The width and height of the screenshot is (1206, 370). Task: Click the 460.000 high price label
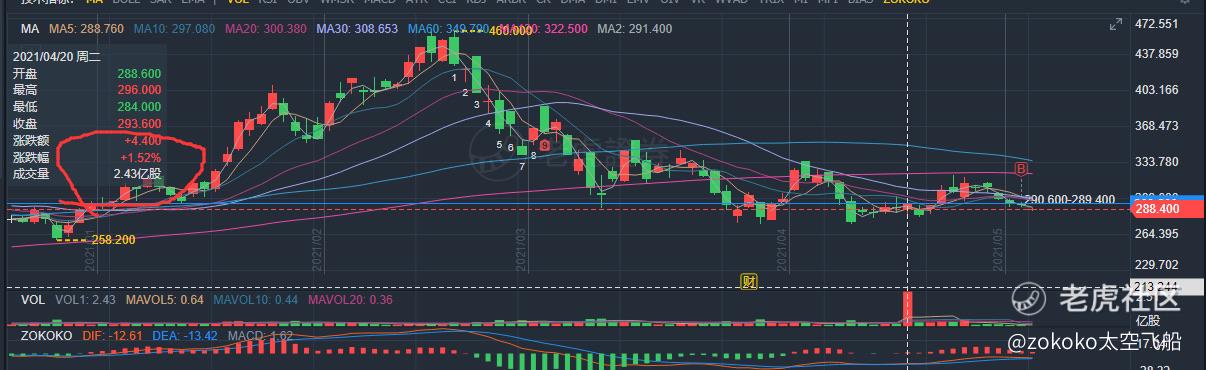coord(510,32)
